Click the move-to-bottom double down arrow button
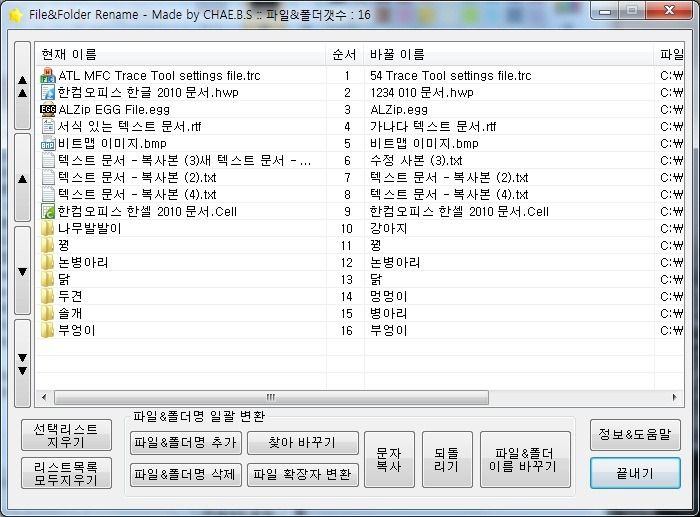The image size is (700, 517). coord(22,363)
